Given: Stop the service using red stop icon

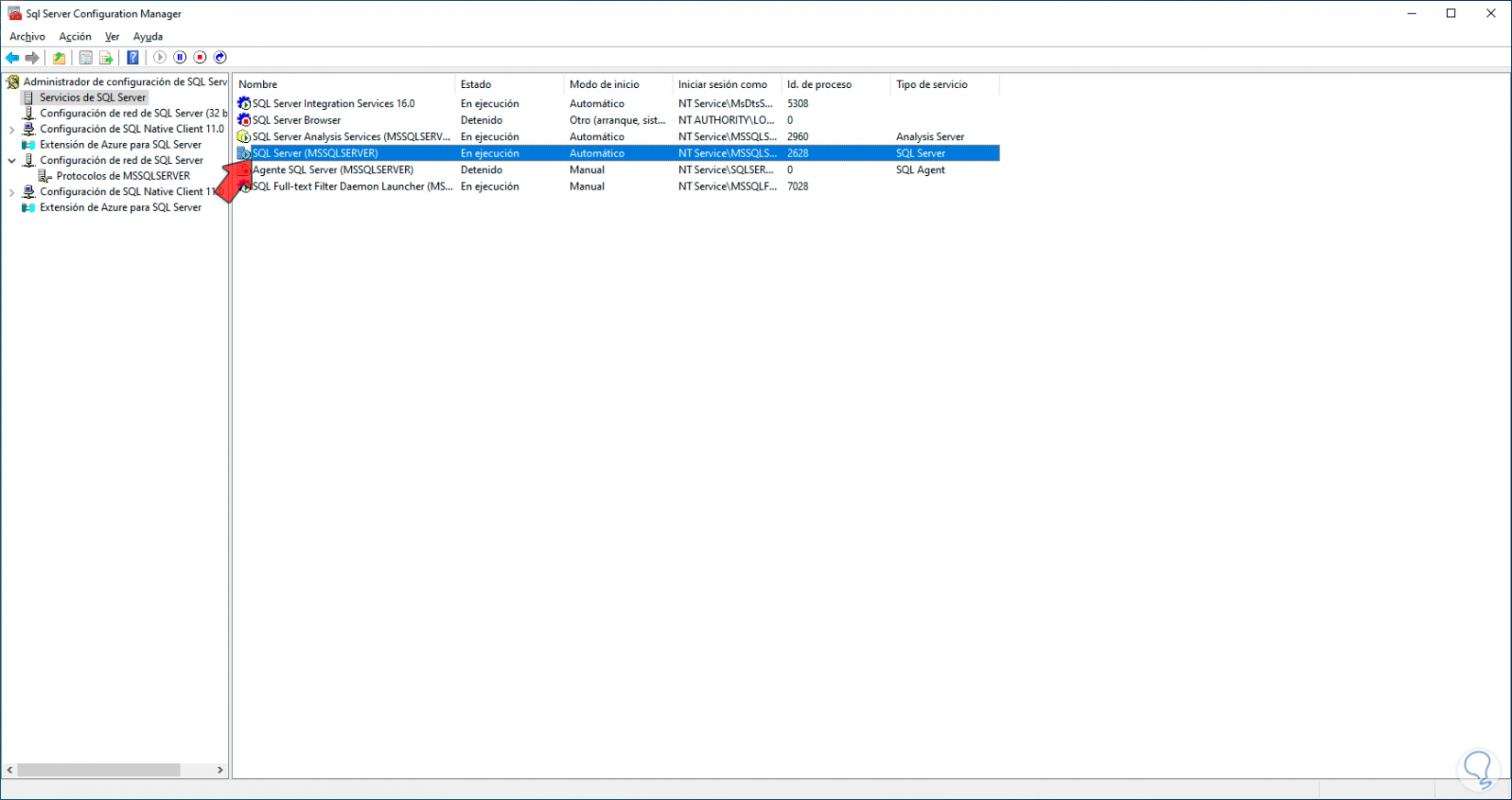Looking at the screenshot, I should (200, 58).
